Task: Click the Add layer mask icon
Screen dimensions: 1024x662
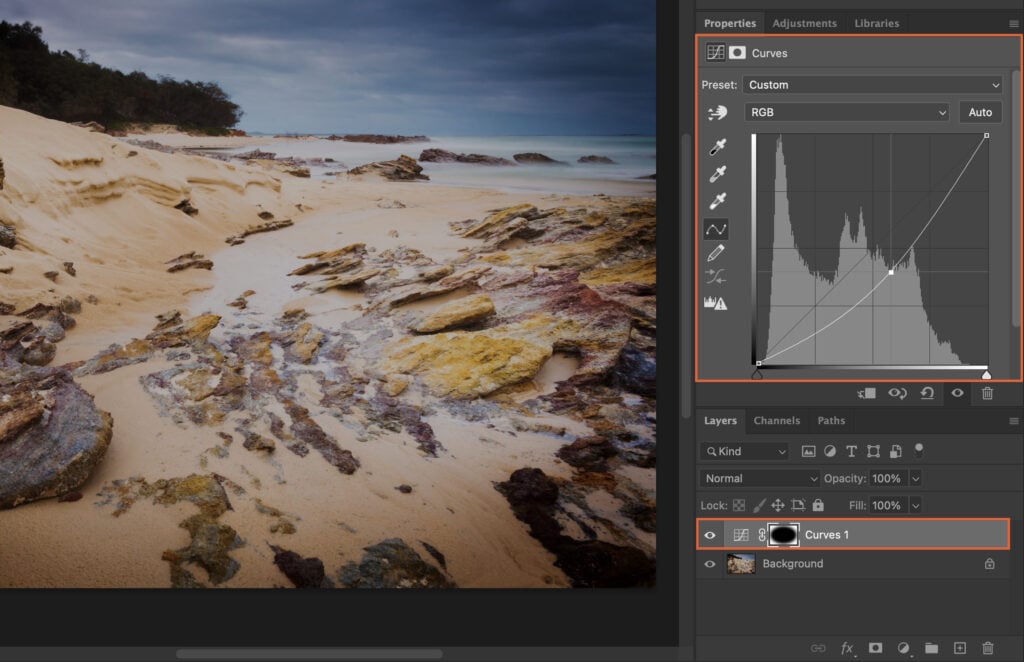Action: 875,648
